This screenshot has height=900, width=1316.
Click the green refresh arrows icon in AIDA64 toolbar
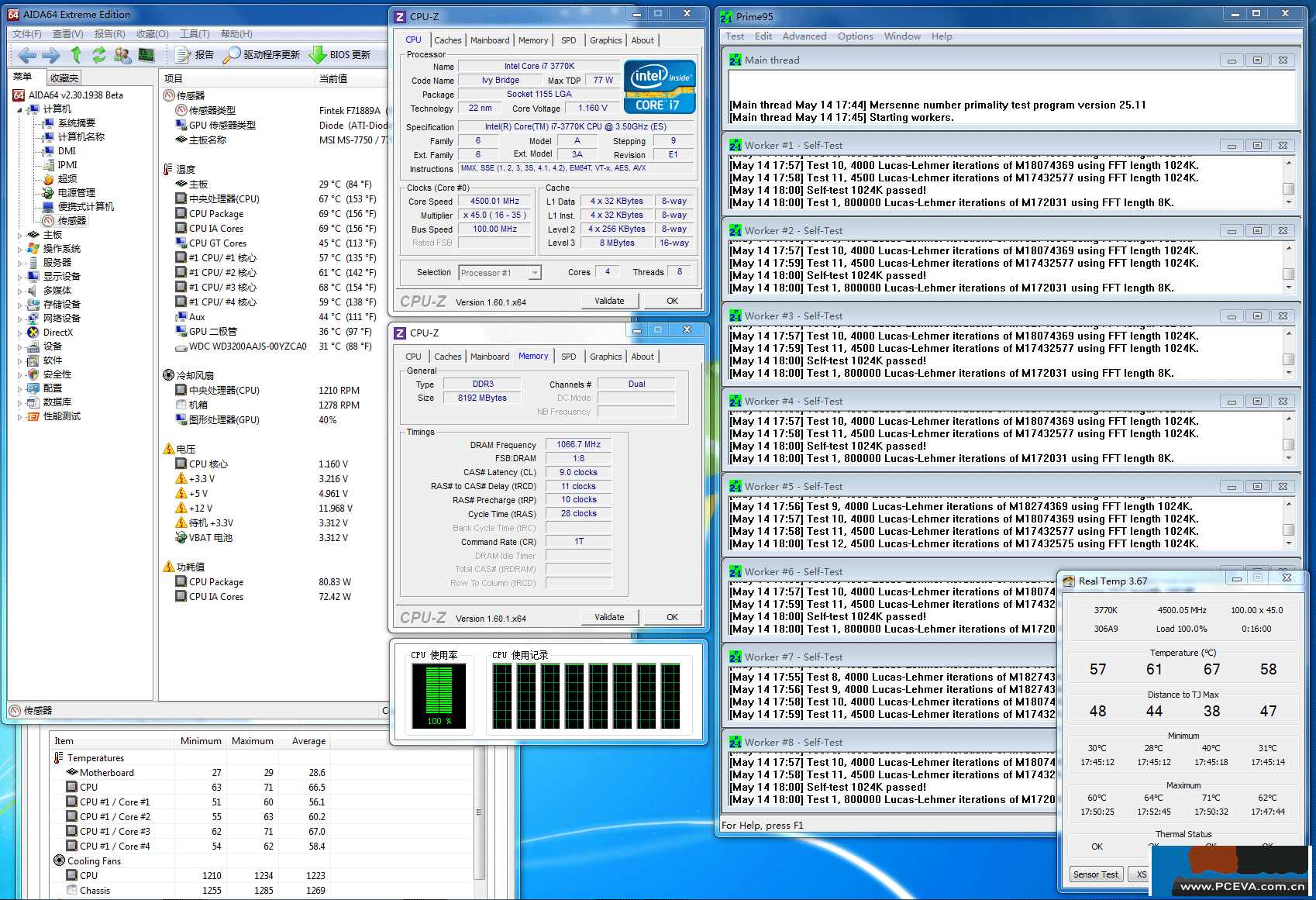pos(98,55)
